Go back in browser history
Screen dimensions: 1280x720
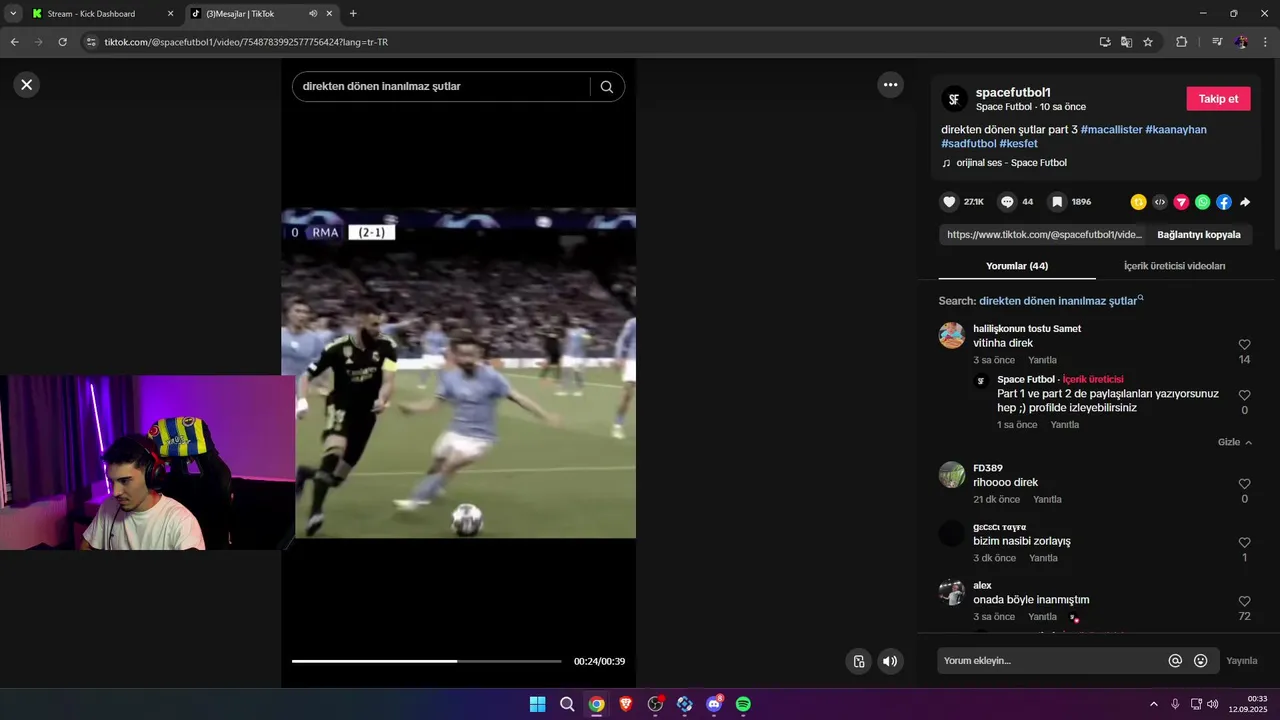(x=14, y=42)
